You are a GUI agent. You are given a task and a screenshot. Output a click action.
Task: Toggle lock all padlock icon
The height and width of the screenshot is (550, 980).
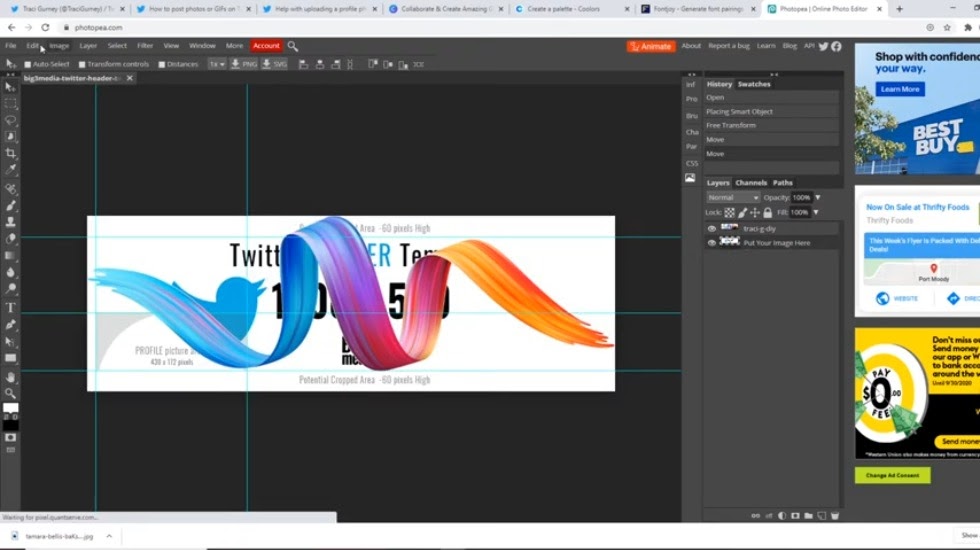click(768, 212)
